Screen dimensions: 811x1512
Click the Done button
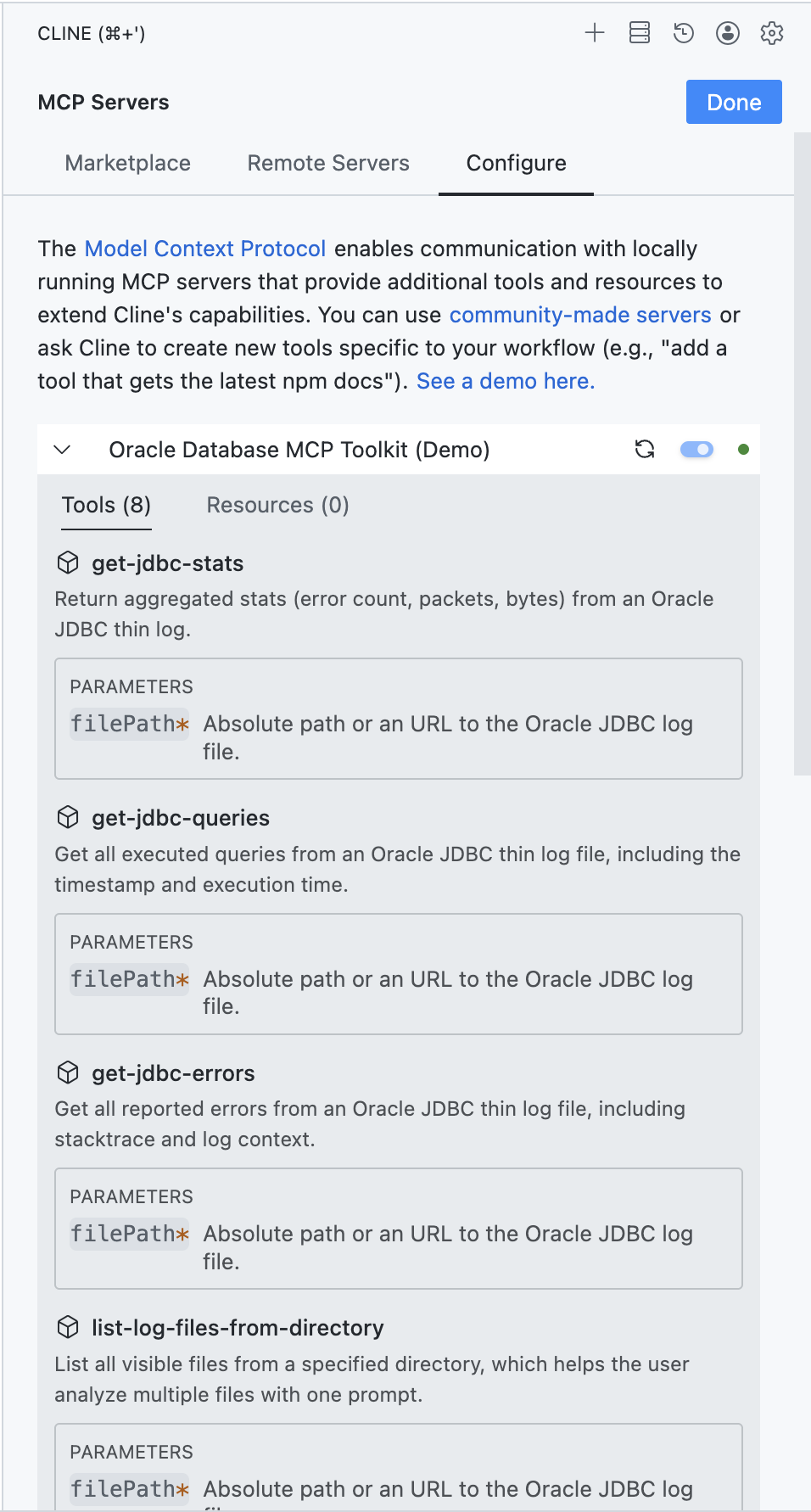pyautogui.click(x=734, y=102)
